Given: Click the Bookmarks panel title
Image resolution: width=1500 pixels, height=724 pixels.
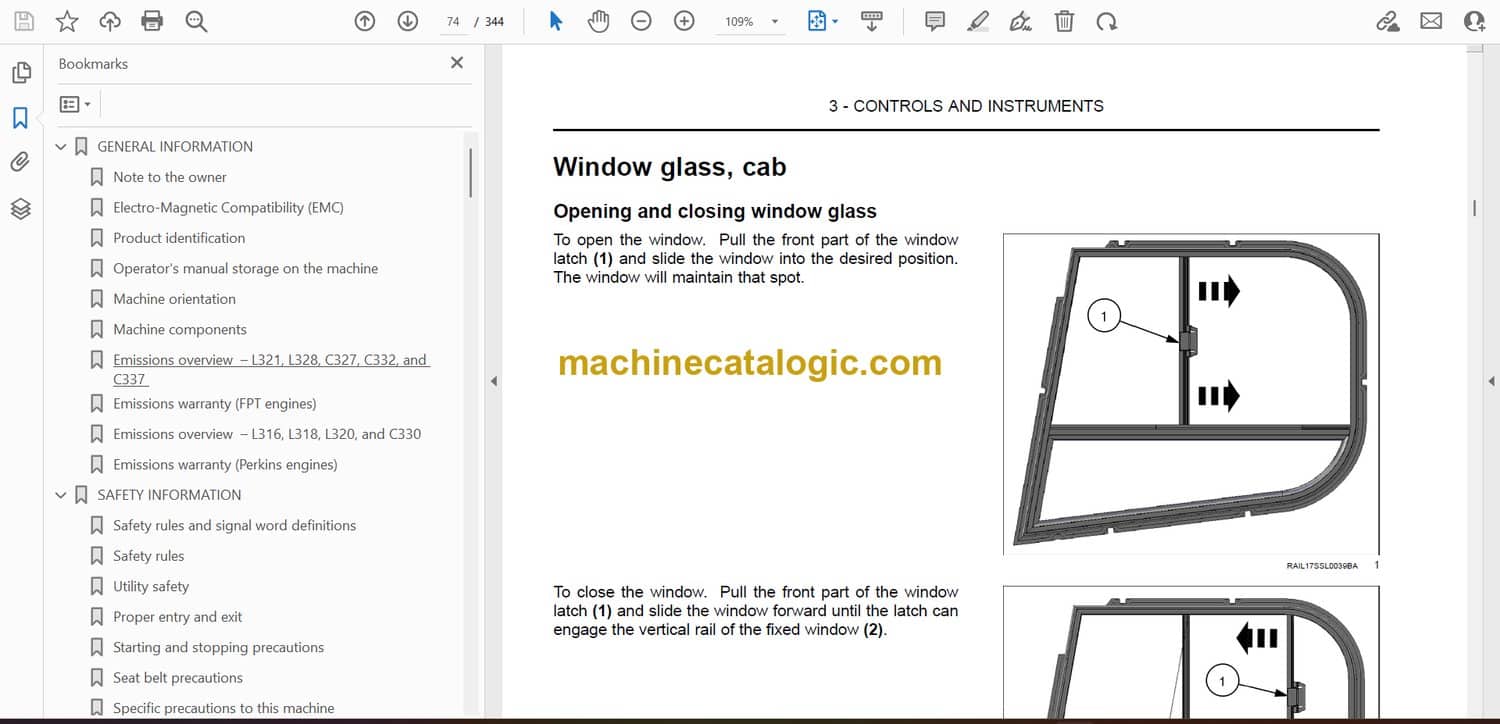Looking at the screenshot, I should 93,63.
